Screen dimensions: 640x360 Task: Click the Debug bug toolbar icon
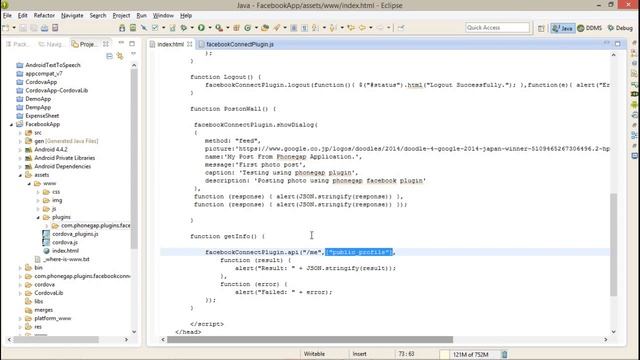coord(184,28)
